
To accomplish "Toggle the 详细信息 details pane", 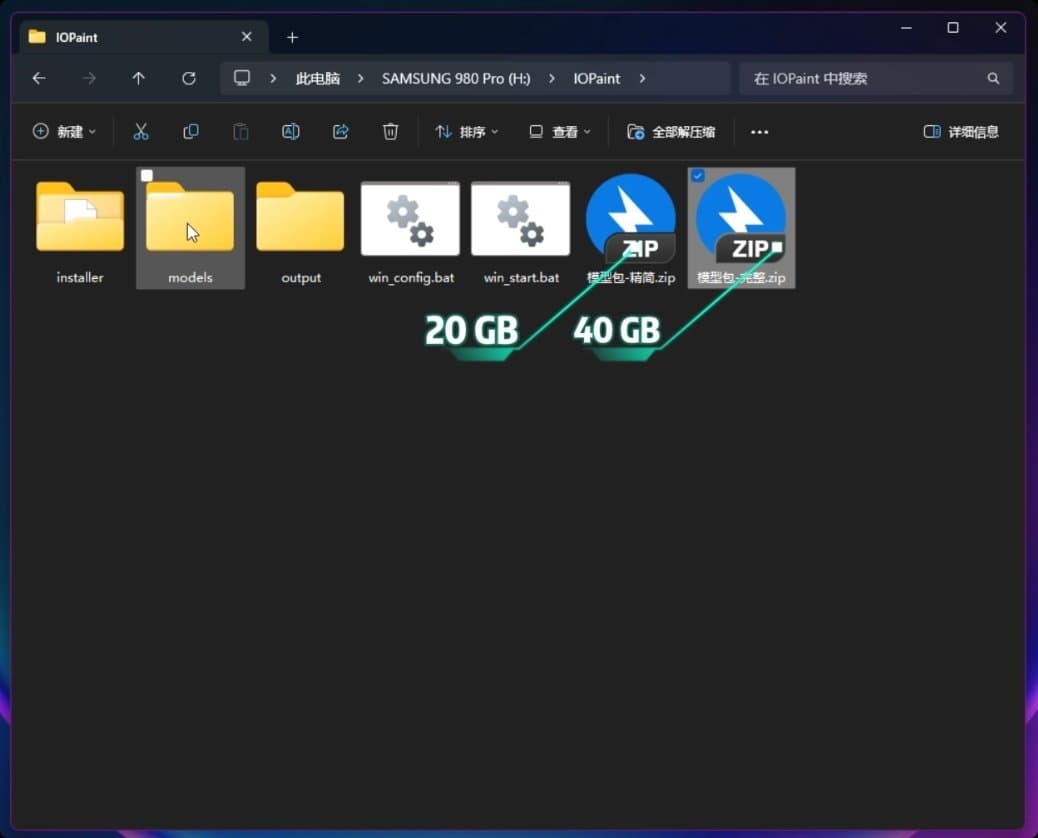I will (x=960, y=132).
